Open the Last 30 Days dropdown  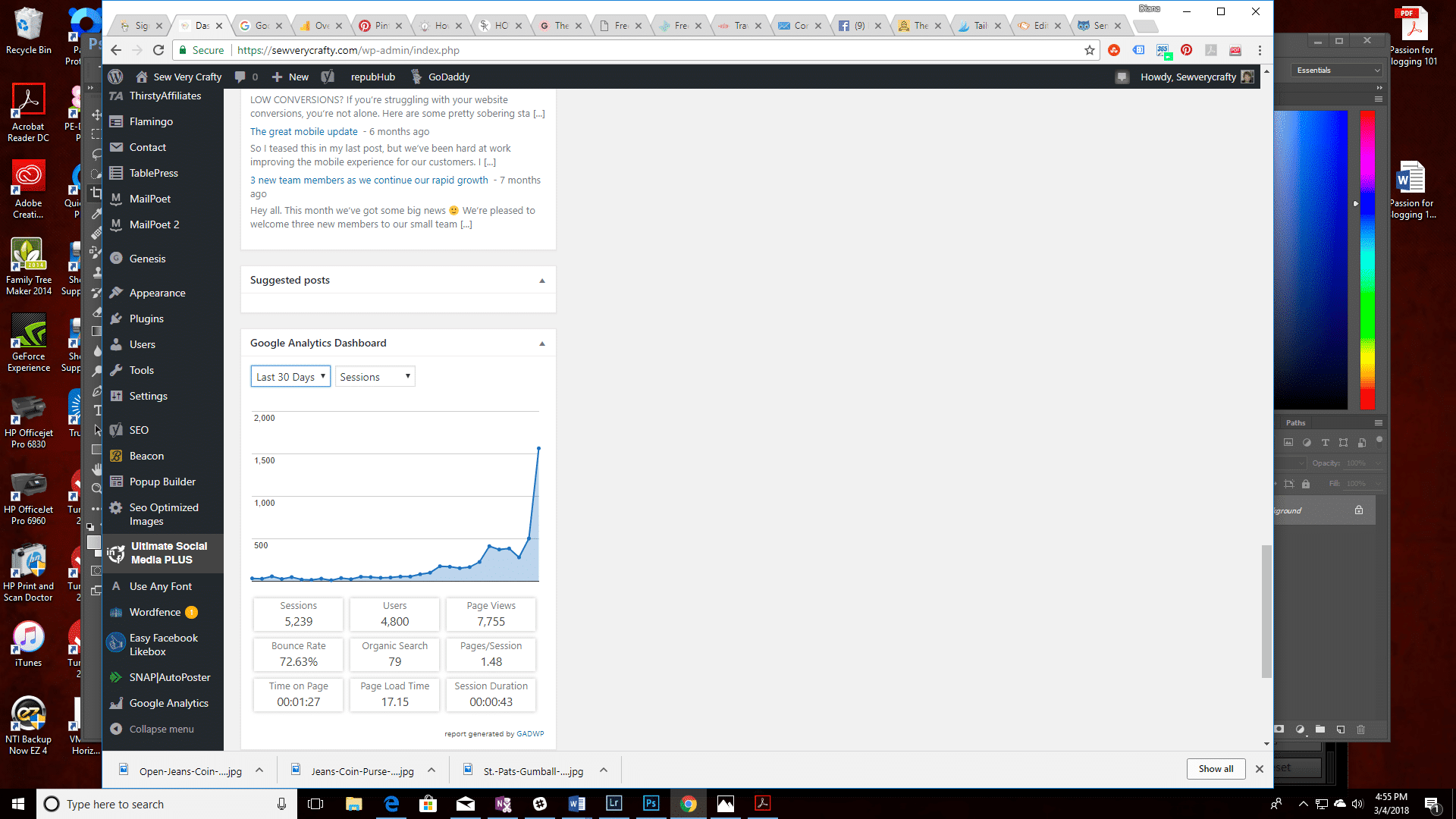tap(290, 377)
